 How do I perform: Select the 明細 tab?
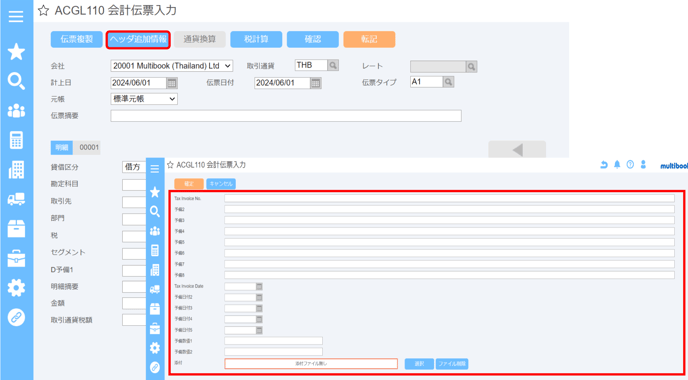click(x=61, y=147)
